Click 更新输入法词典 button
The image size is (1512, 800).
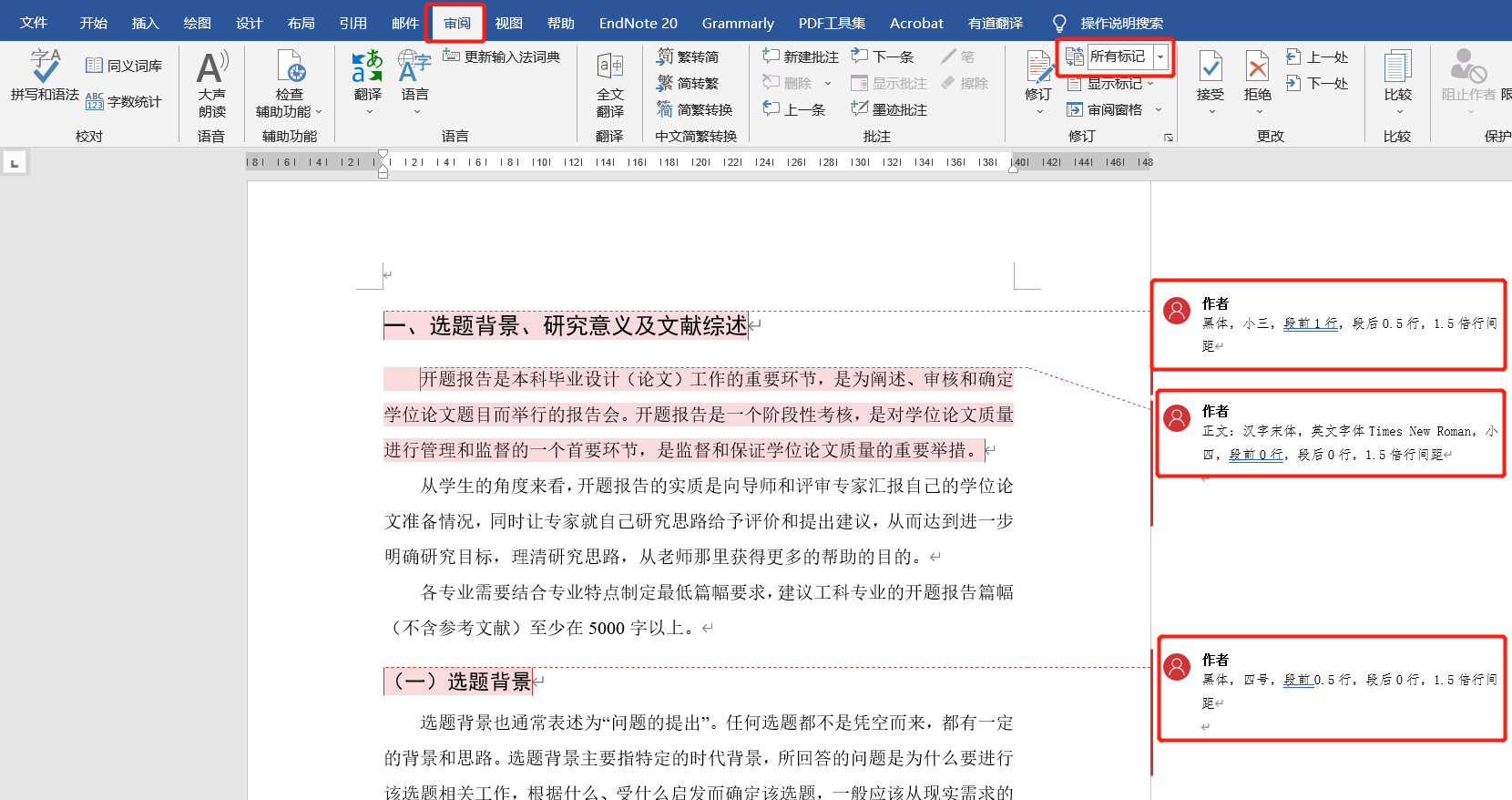502,56
